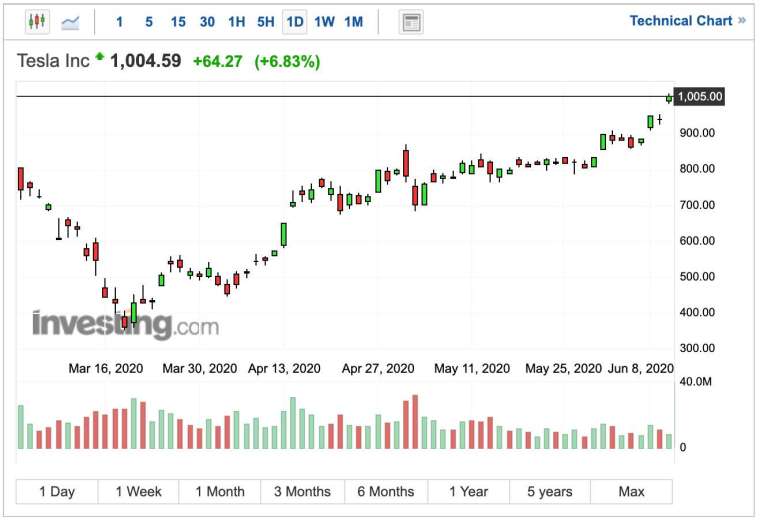Click the double-arrow beside Technical Chart
Image resolution: width=760 pixels, height=524 pixels.
pos(742,21)
